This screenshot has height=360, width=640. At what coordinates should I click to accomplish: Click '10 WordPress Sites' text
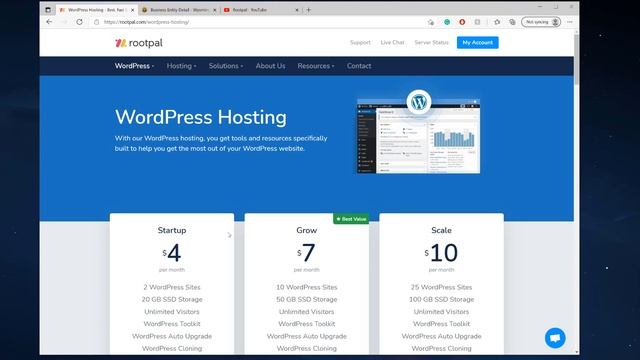click(307, 287)
